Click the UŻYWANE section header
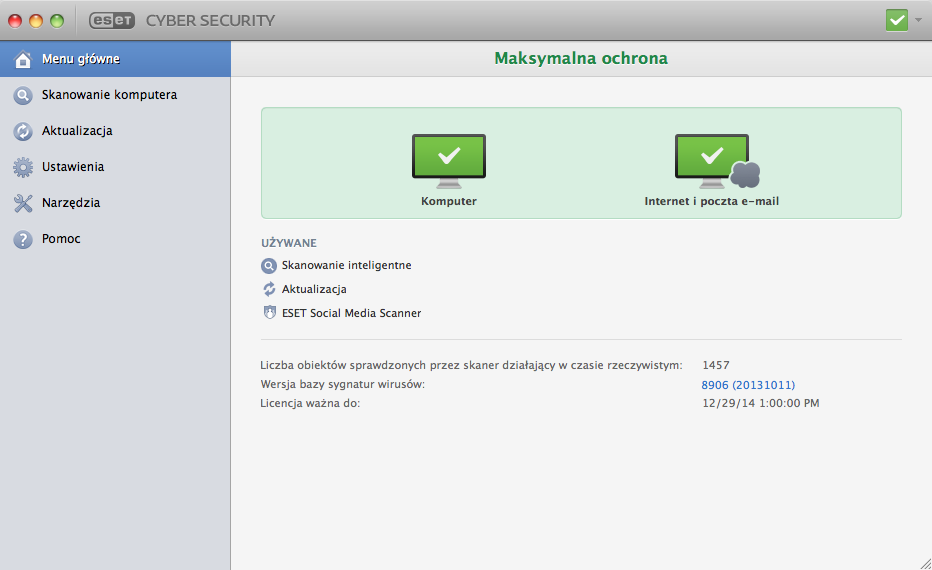The height and width of the screenshot is (570, 932). (x=289, y=243)
